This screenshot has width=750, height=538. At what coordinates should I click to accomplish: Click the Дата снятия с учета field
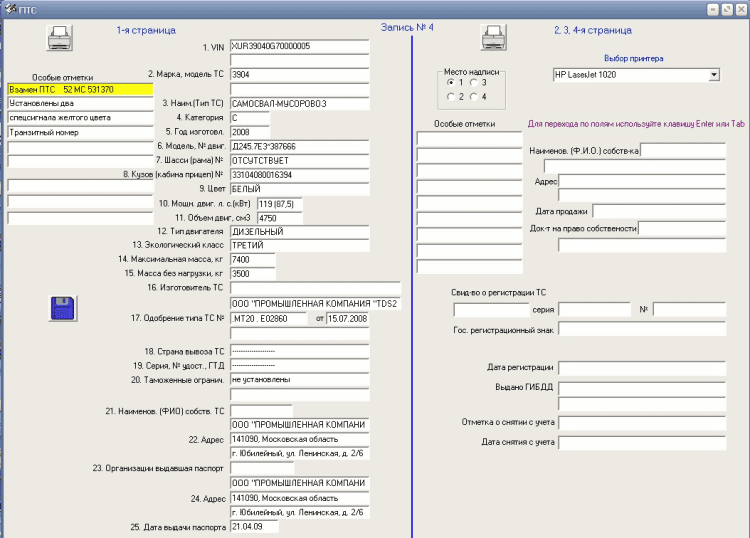(642, 442)
